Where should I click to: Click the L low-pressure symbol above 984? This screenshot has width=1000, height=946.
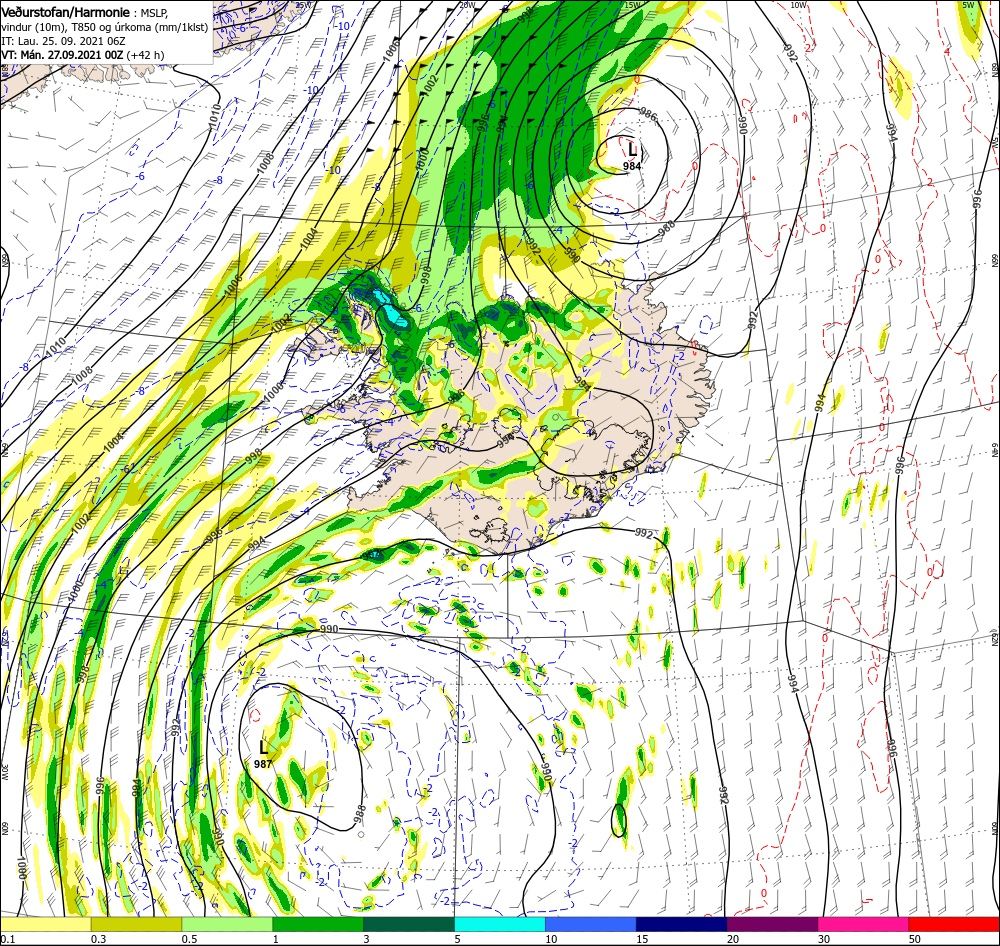(x=632, y=149)
